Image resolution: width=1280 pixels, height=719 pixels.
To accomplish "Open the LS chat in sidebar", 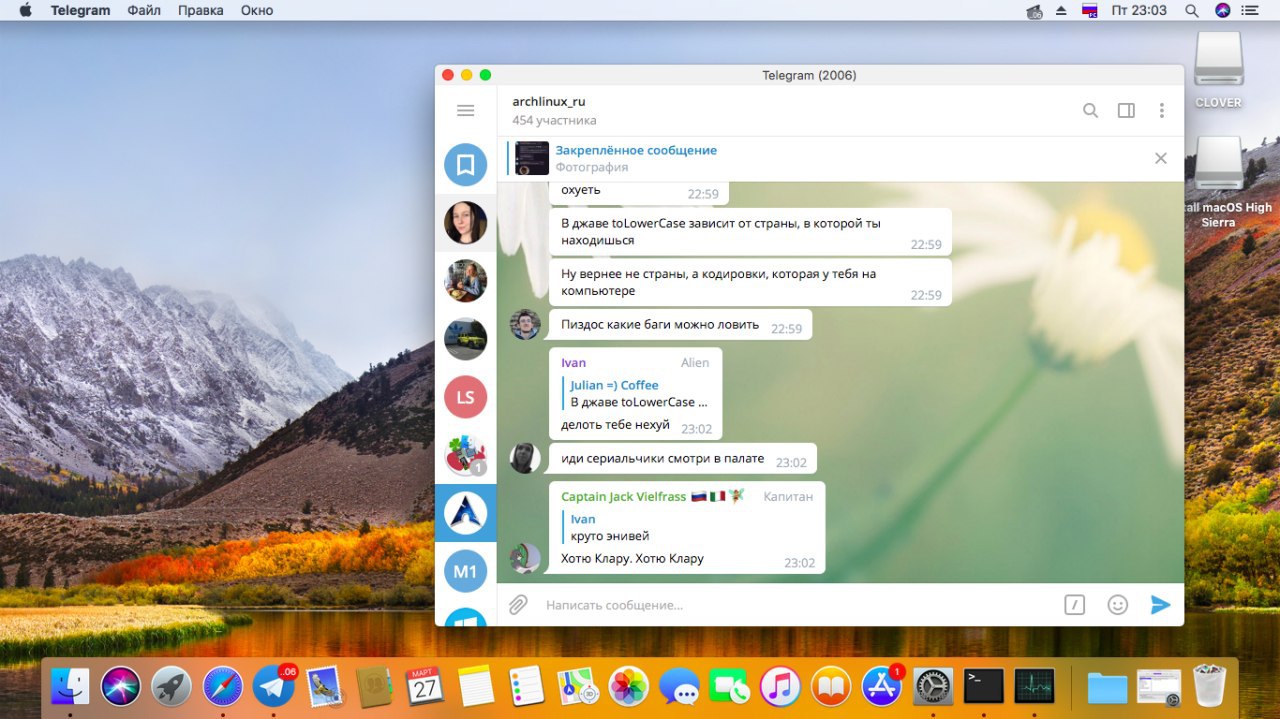I will 465,397.
